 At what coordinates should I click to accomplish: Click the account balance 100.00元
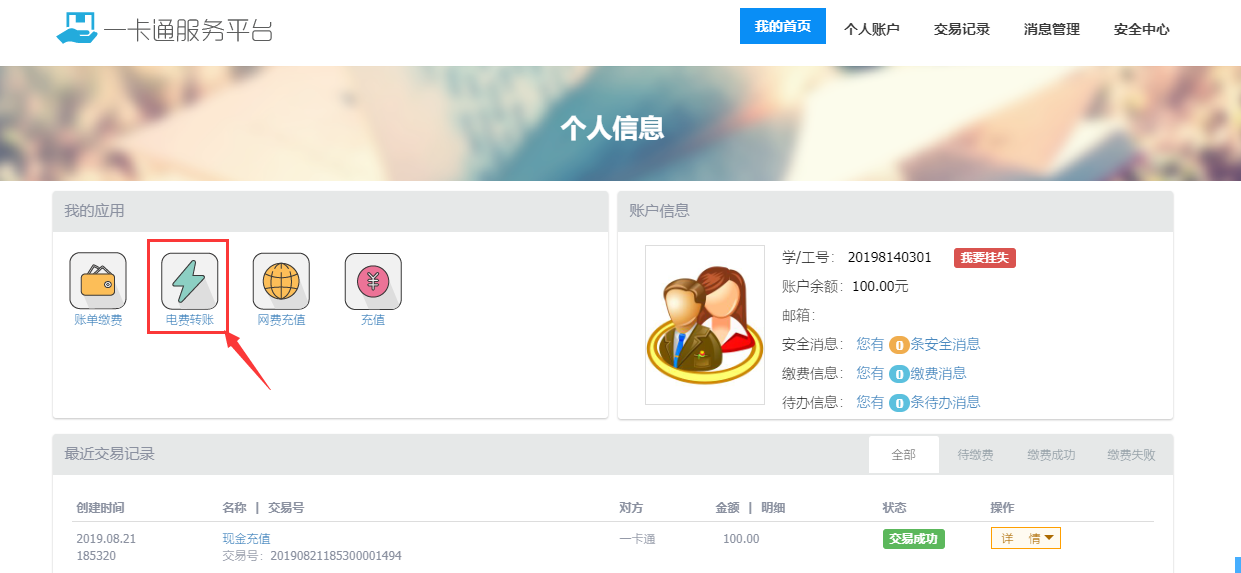pos(880,286)
